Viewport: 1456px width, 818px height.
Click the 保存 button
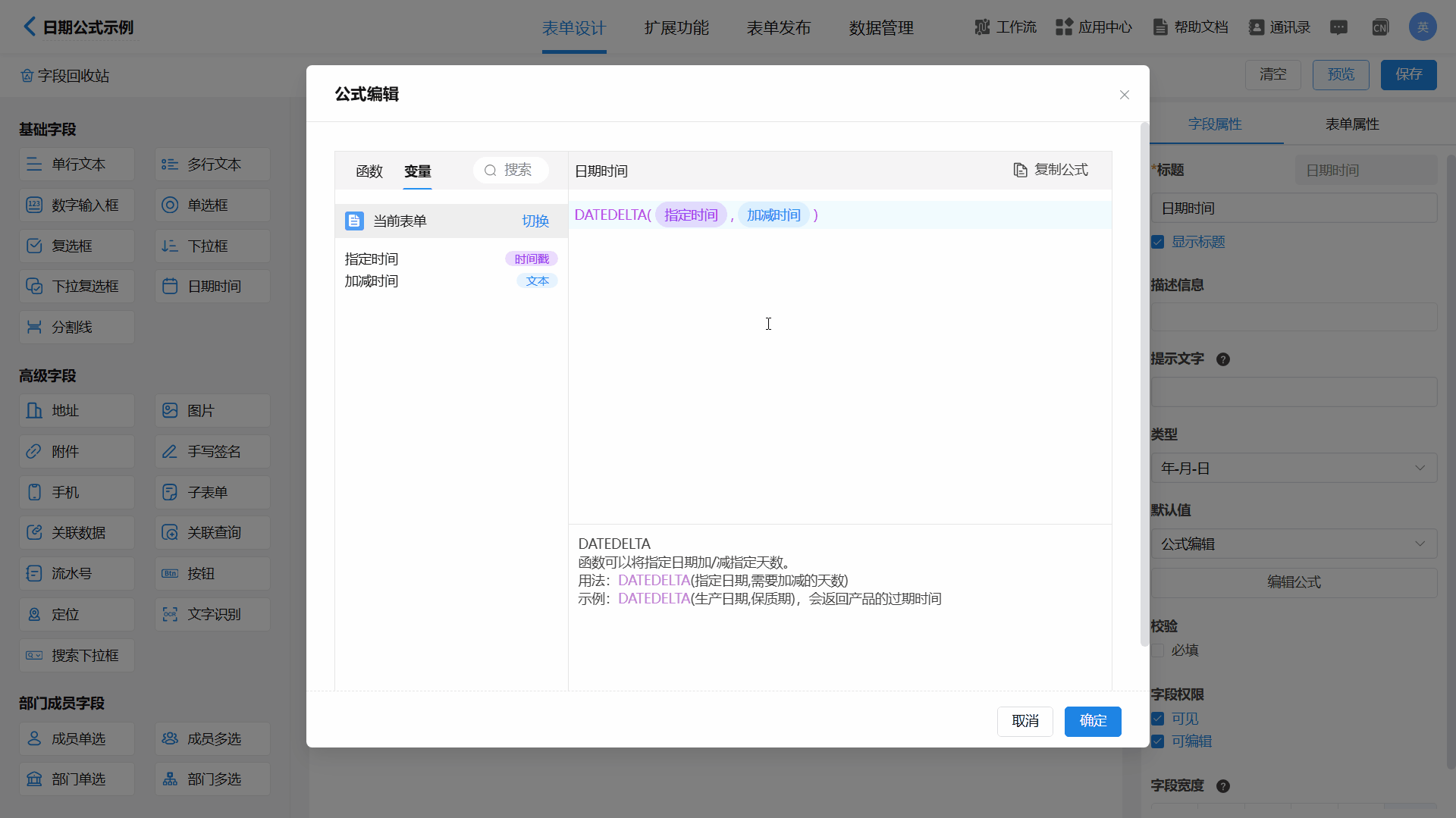1409,74
